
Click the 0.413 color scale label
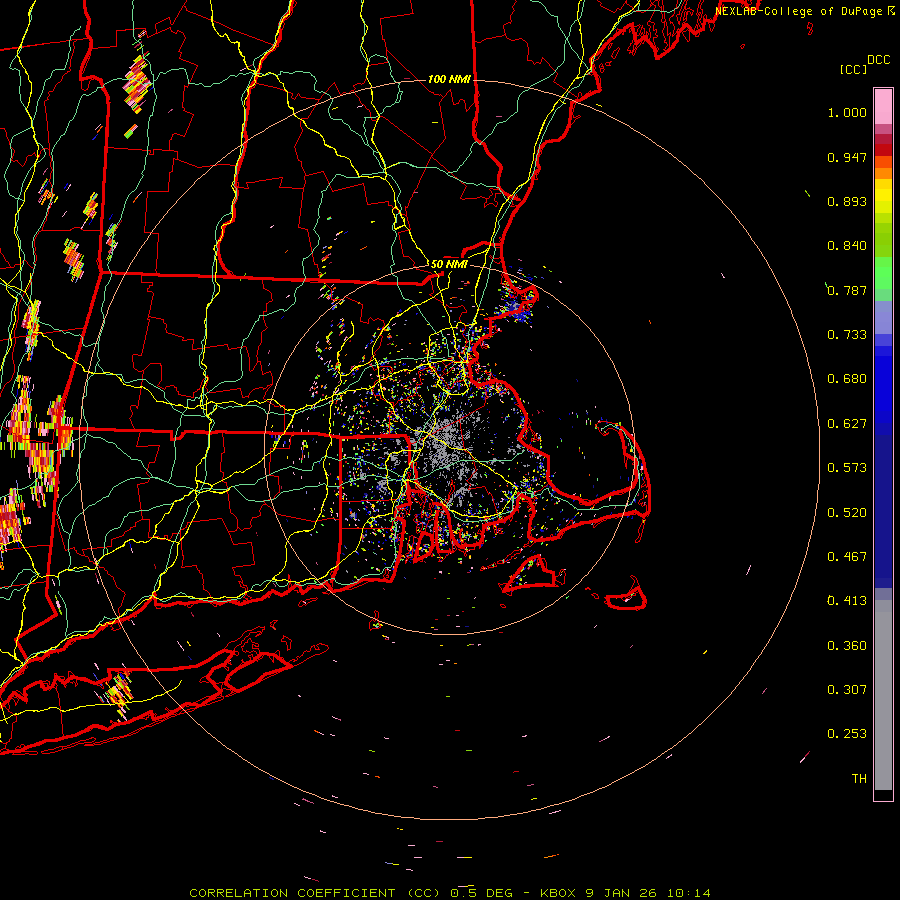tap(847, 601)
